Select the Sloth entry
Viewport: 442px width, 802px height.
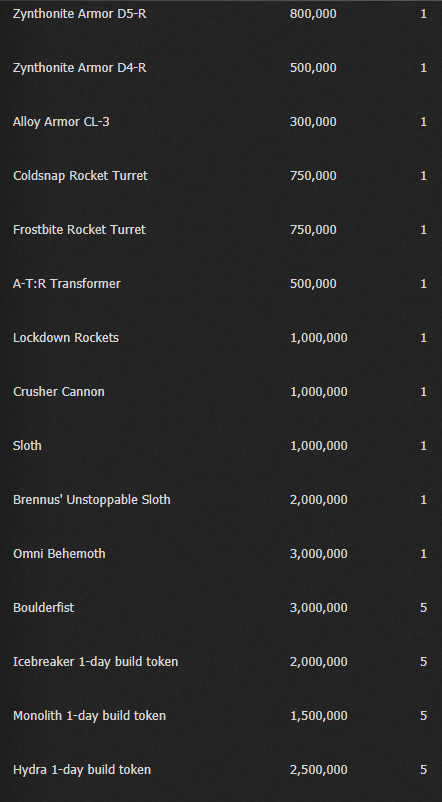[x=27, y=445]
